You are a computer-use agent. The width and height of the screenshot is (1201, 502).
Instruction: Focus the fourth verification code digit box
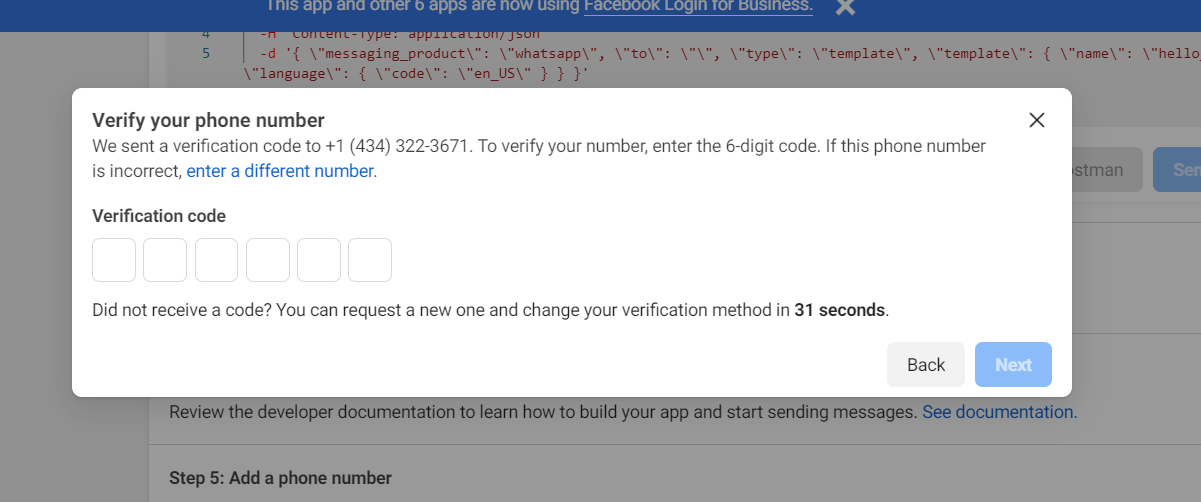(268, 260)
